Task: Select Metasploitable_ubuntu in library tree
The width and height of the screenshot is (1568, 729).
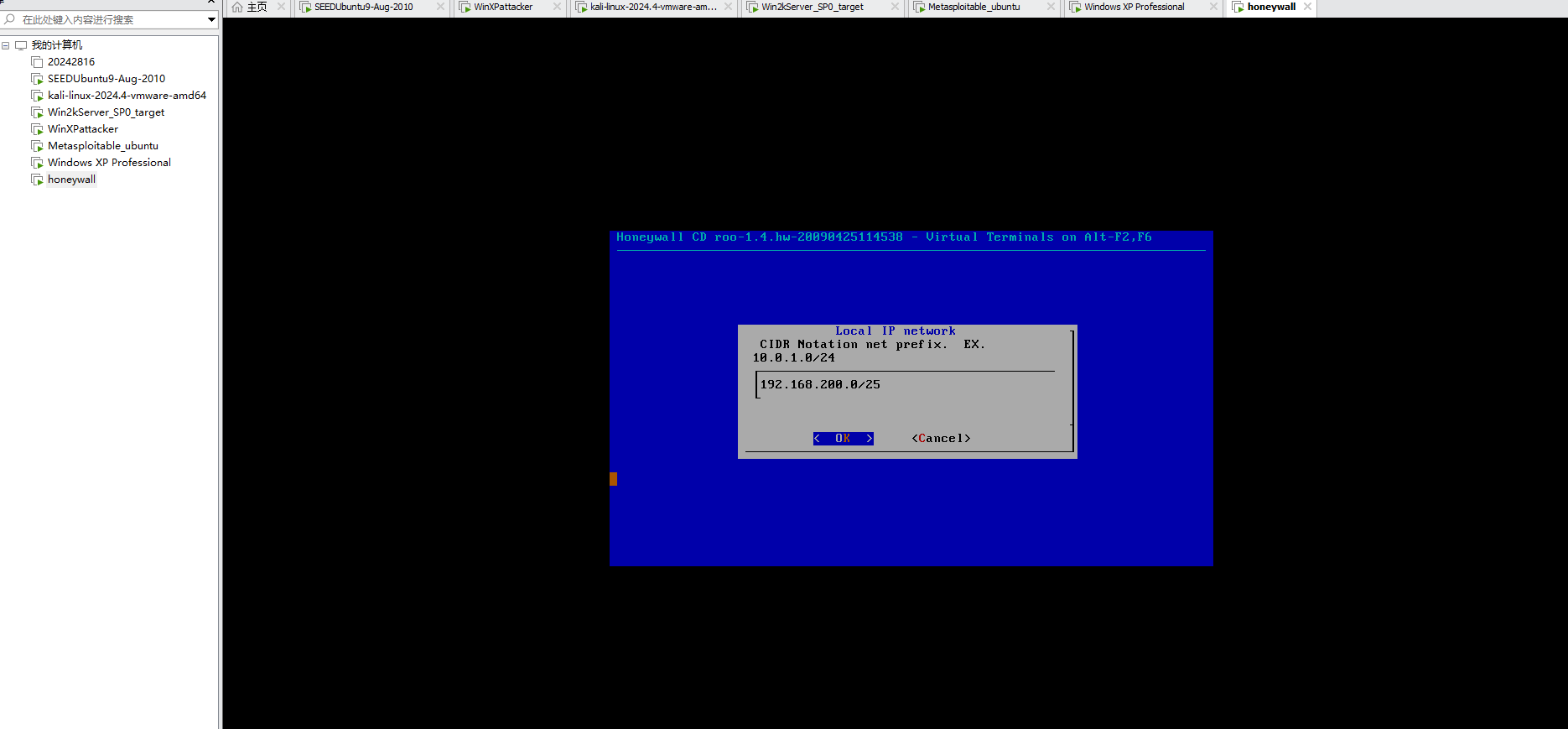Action: tap(103, 146)
